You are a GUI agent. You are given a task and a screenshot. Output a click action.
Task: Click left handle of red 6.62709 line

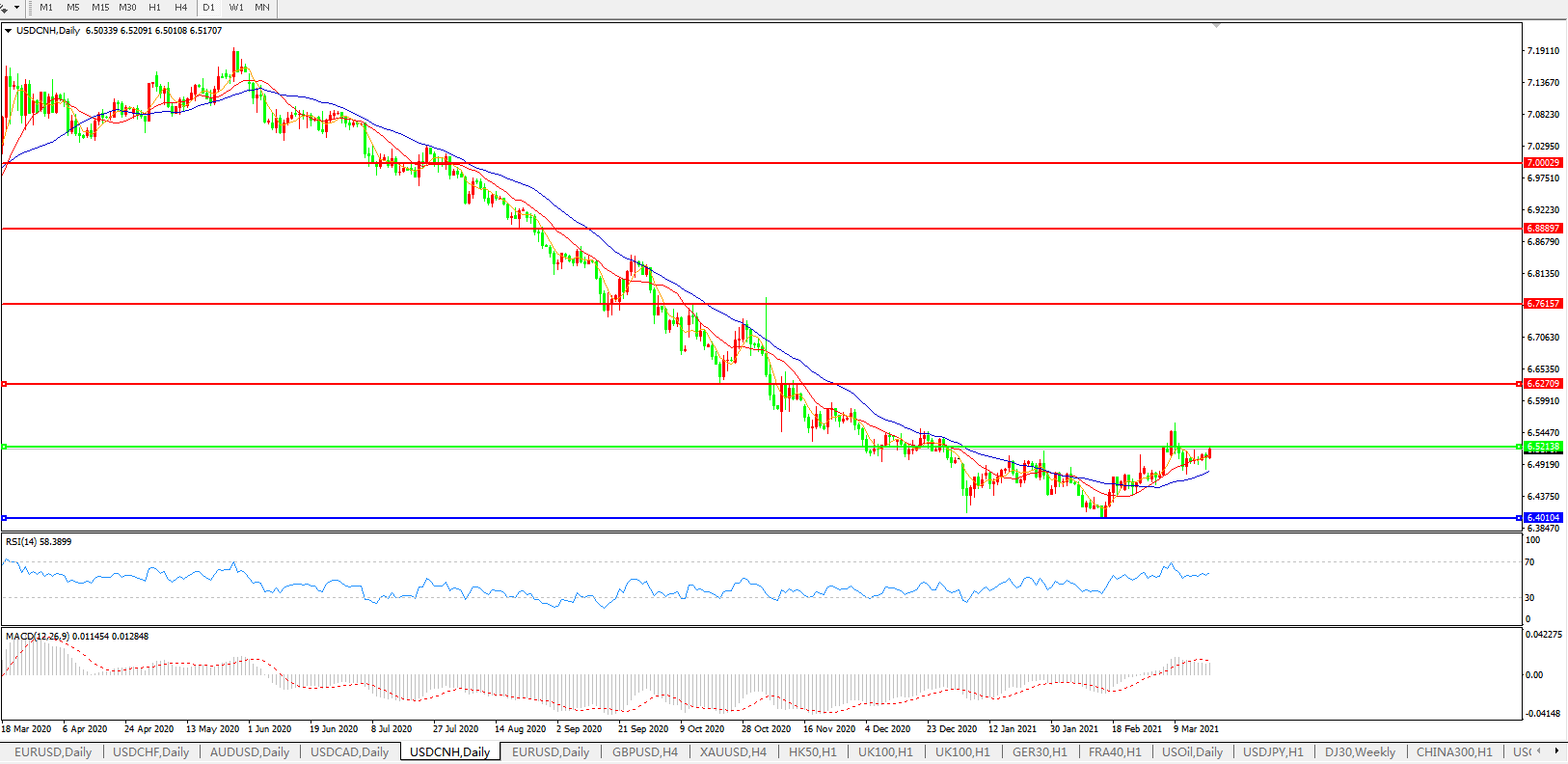(5, 384)
